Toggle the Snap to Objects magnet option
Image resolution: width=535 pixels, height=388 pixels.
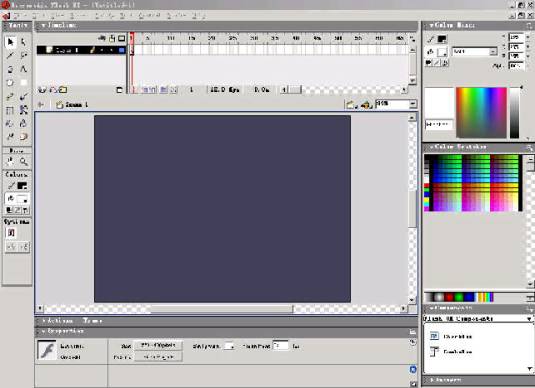11,233
